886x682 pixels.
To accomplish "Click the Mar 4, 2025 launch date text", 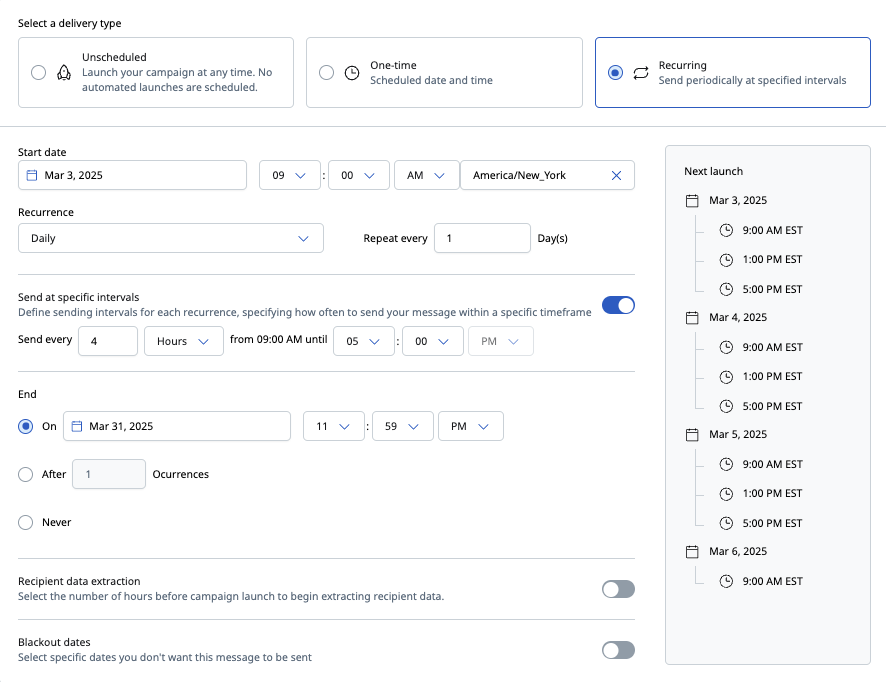I will click(738, 317).
